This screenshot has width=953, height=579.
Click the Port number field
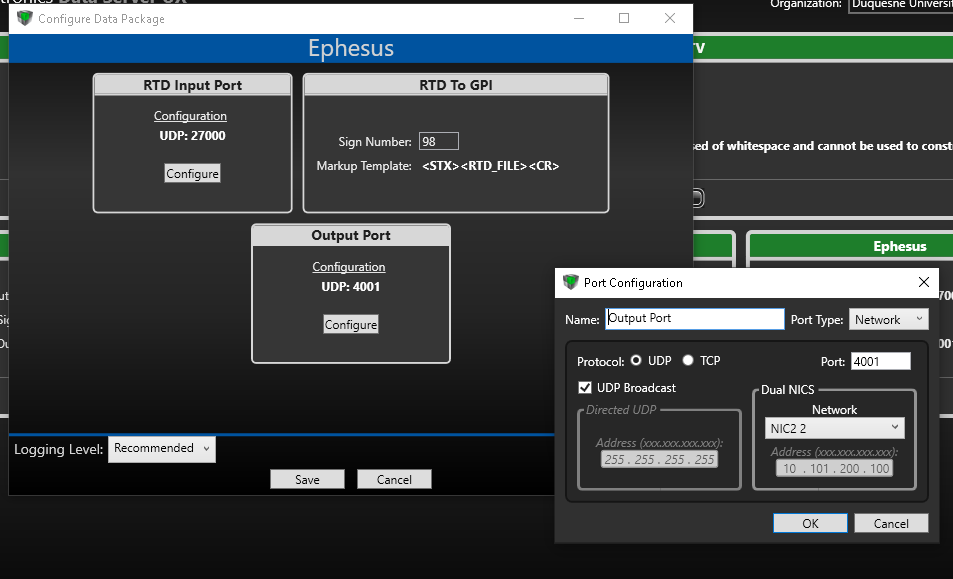[x=880, y=361]
